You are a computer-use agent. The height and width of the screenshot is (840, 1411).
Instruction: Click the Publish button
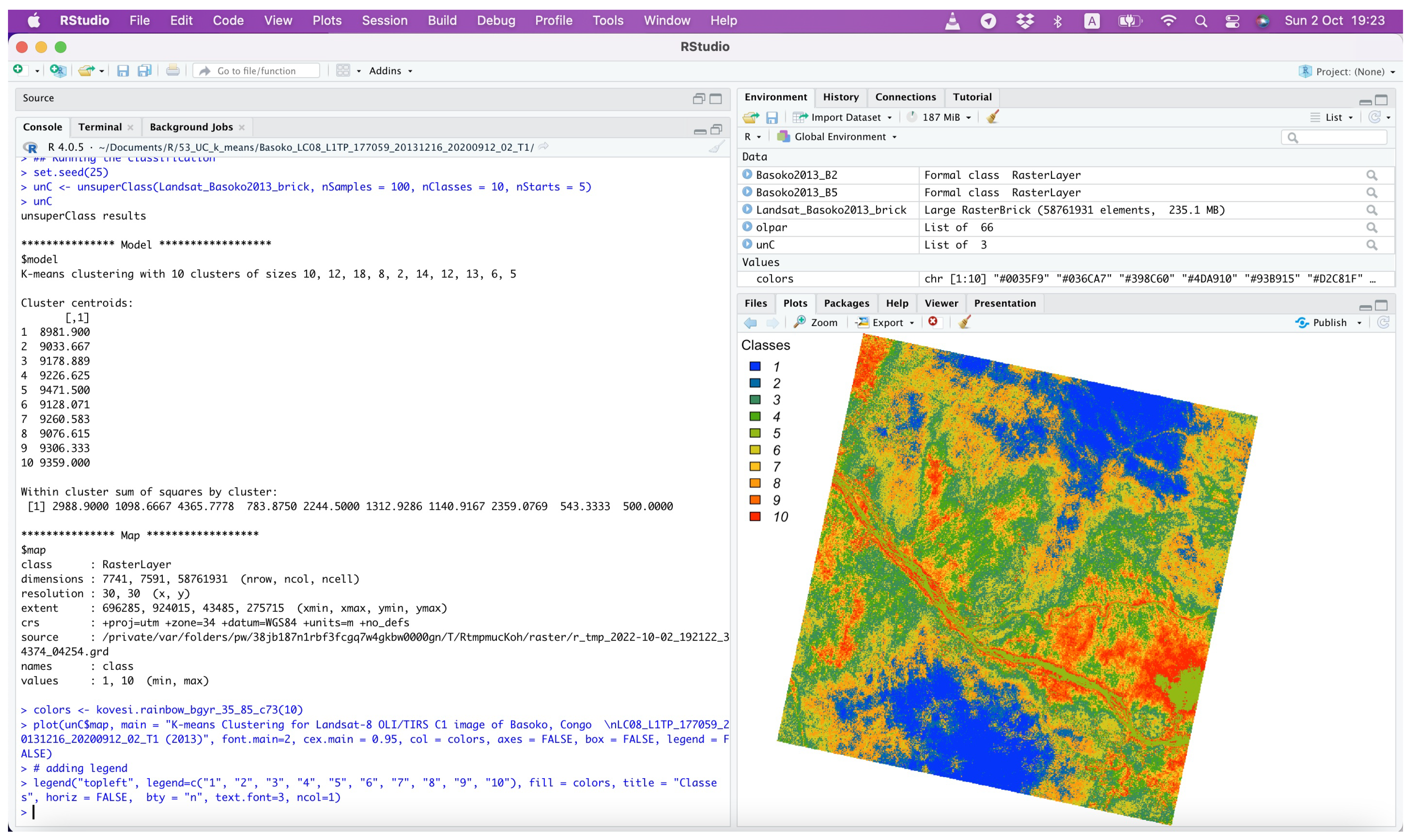pos(1327,322)
